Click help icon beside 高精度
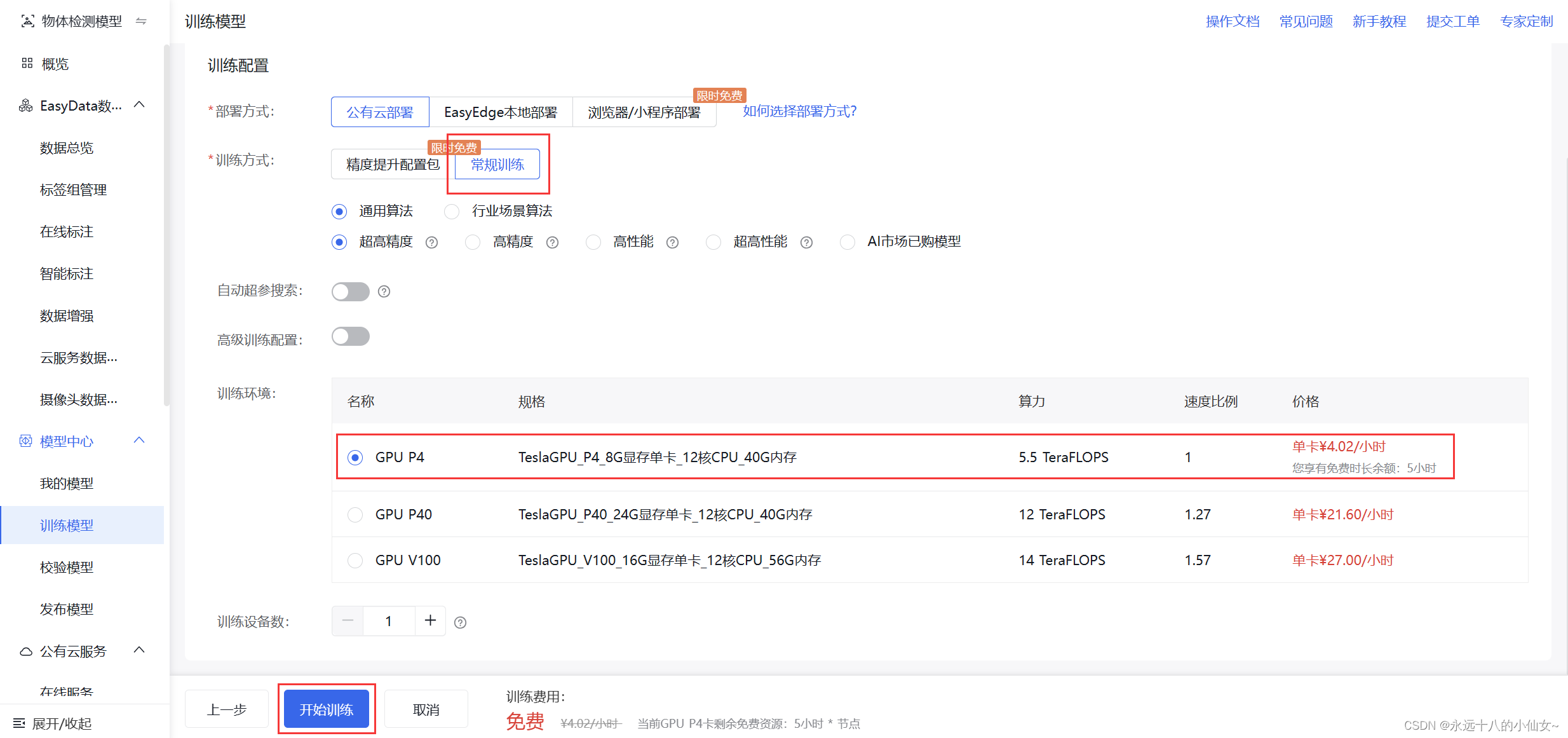The height and width of the screenshot is (738, 1568). tap(553, 242)
